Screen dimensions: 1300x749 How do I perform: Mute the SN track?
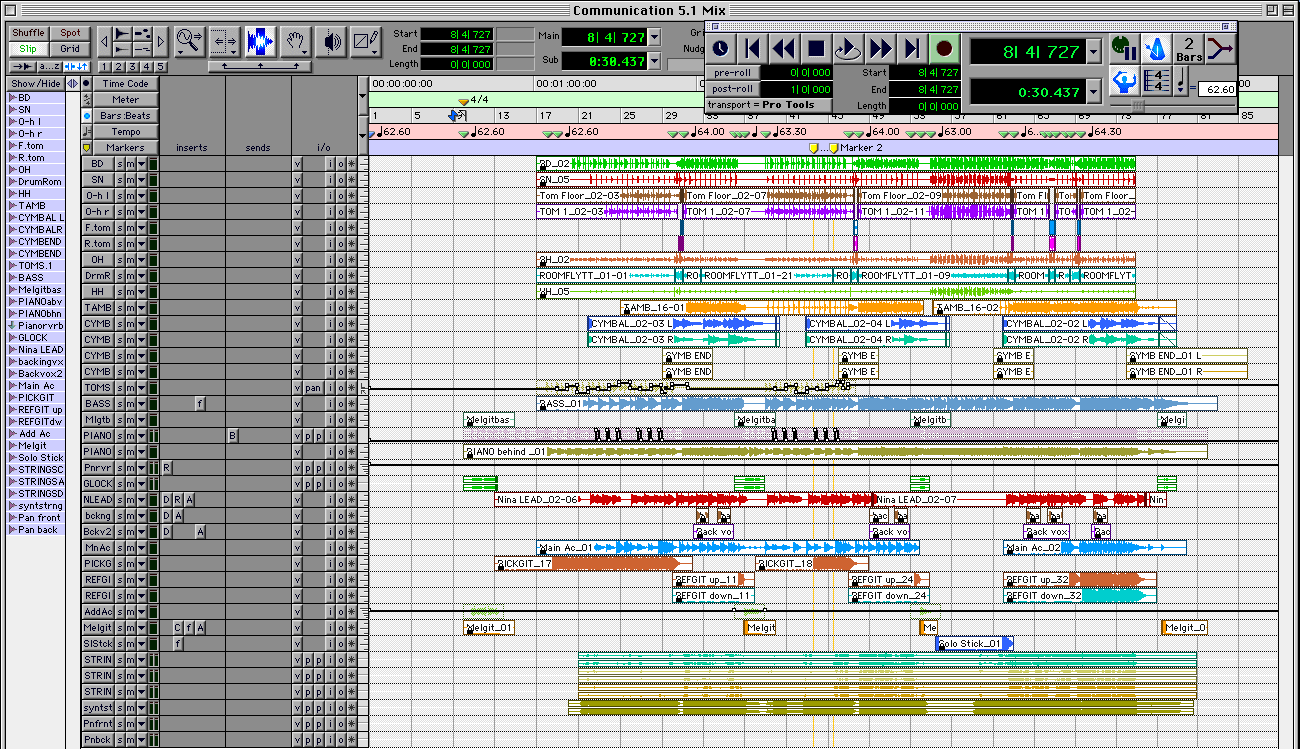130,178
